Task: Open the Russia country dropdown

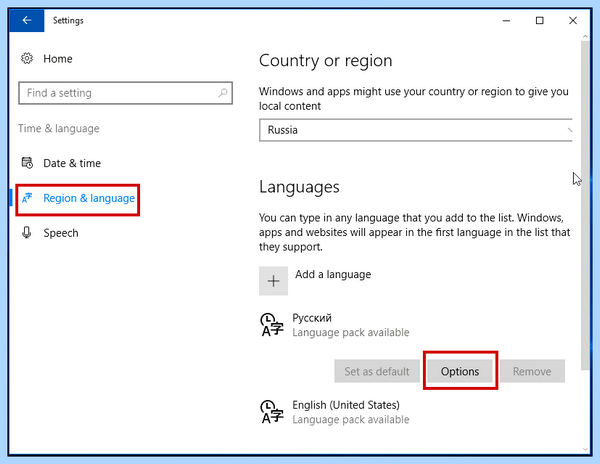Action: [x=416, y=130]
